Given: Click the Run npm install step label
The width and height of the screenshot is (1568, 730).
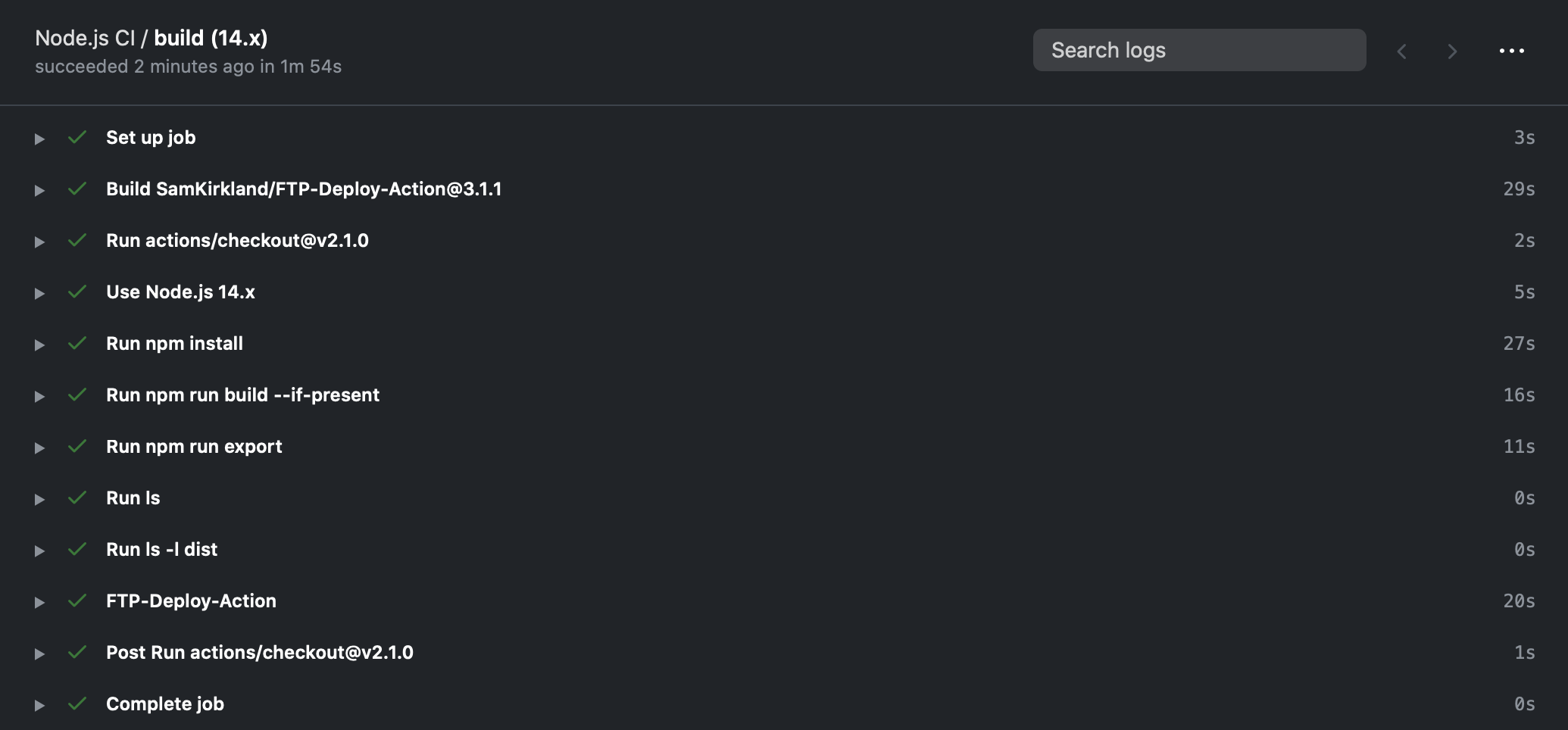Looking at the screenshot, I should coord(174,343).
